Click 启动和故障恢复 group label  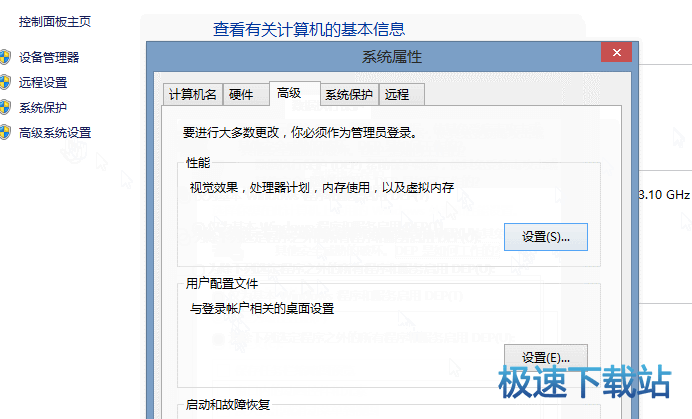[x=228, y=404]
